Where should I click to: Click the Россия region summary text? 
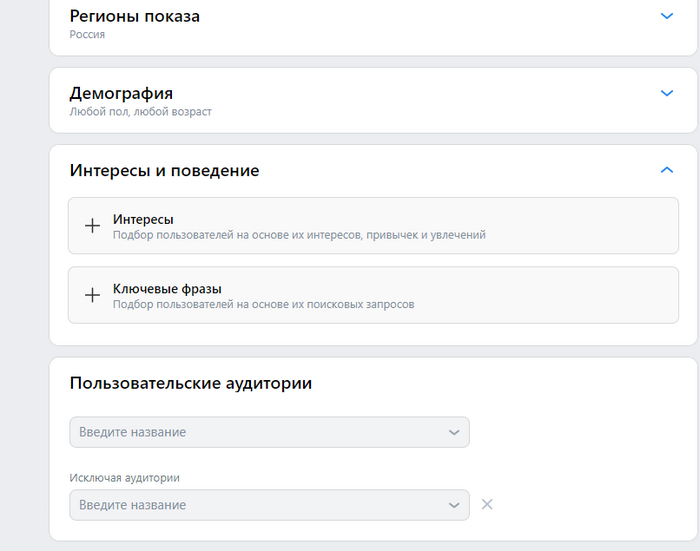87,34
